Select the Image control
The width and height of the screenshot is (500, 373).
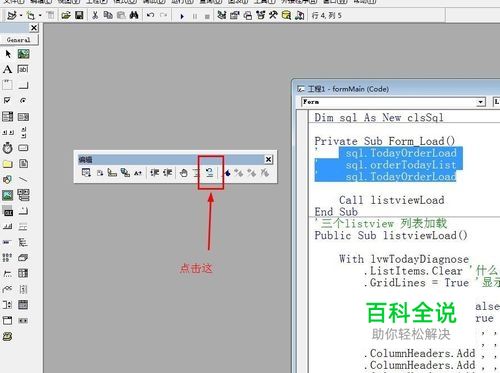coord(8,195)
